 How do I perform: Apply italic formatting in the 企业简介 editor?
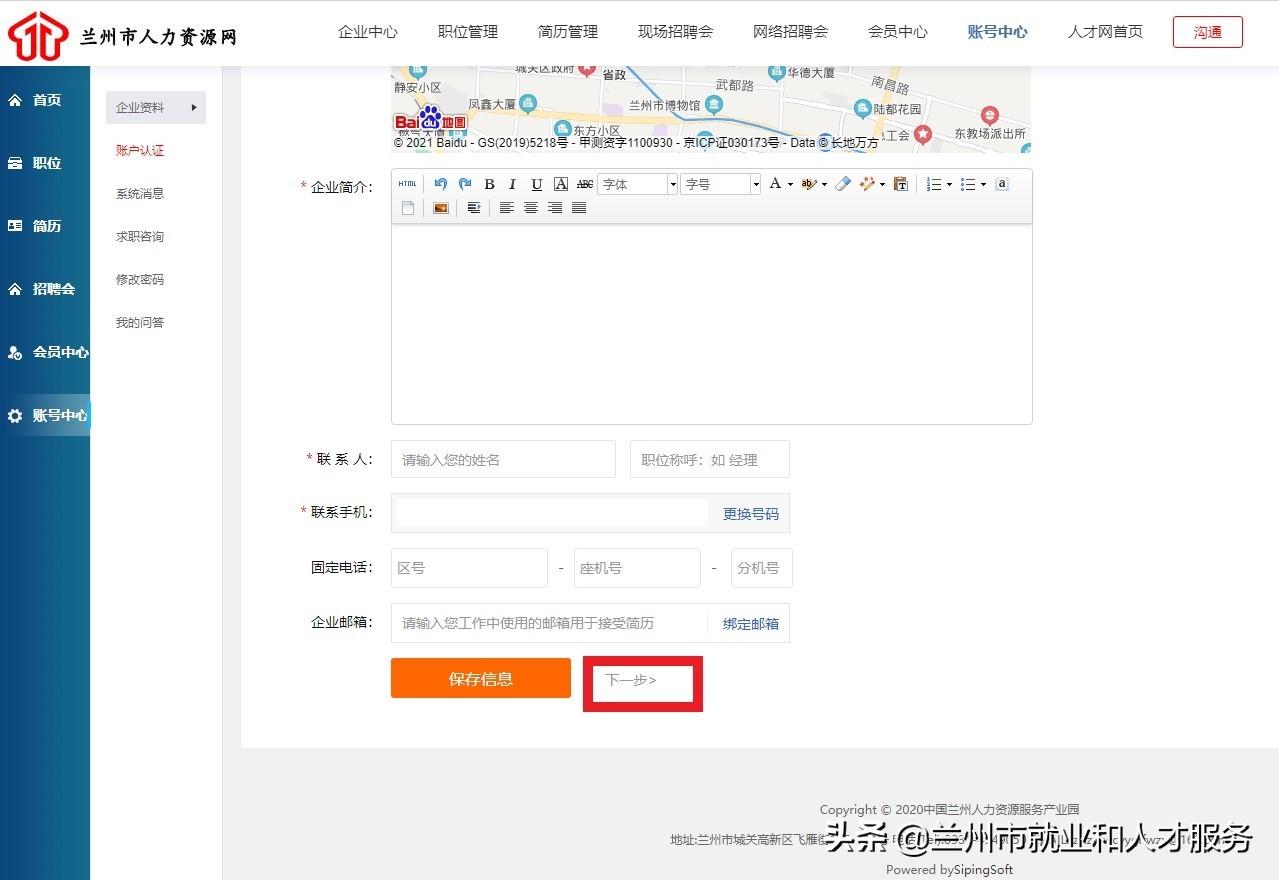tap(512, 184)
